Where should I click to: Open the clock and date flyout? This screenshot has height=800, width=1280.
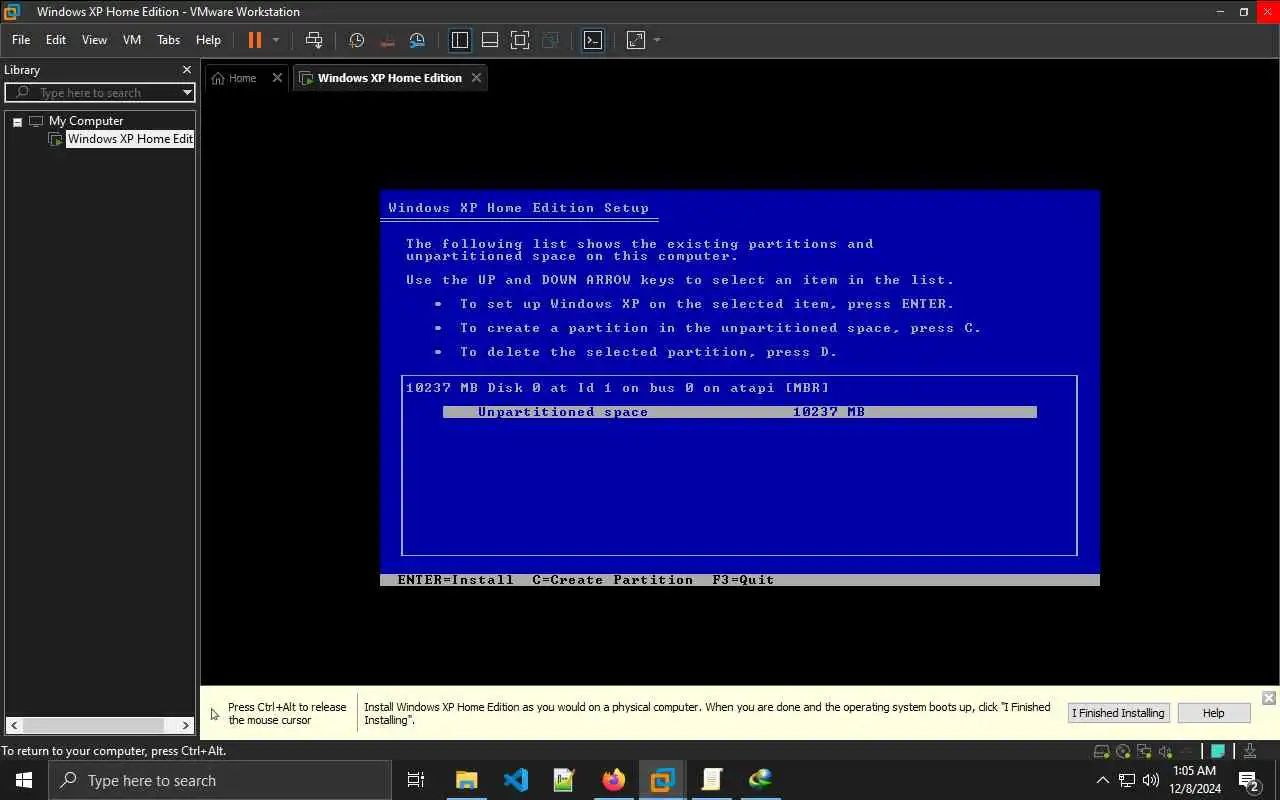click(1195, 780)
